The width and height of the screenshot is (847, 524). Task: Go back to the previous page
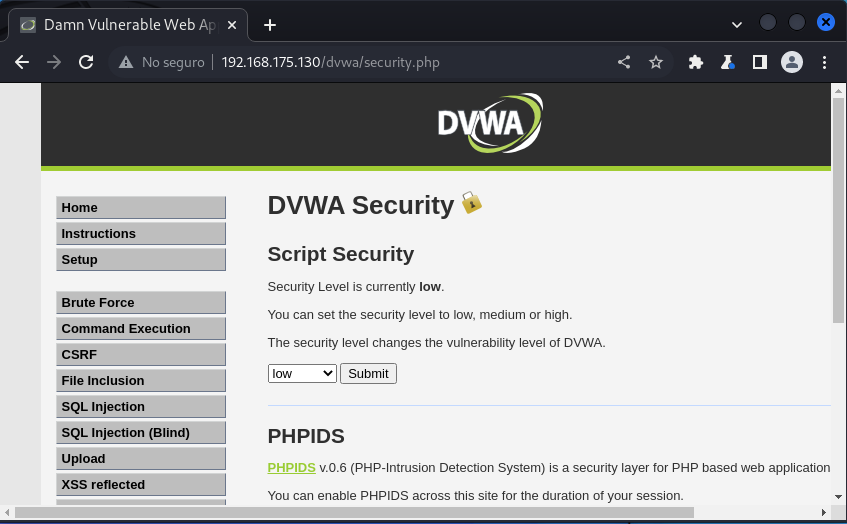tap(22, 62)
